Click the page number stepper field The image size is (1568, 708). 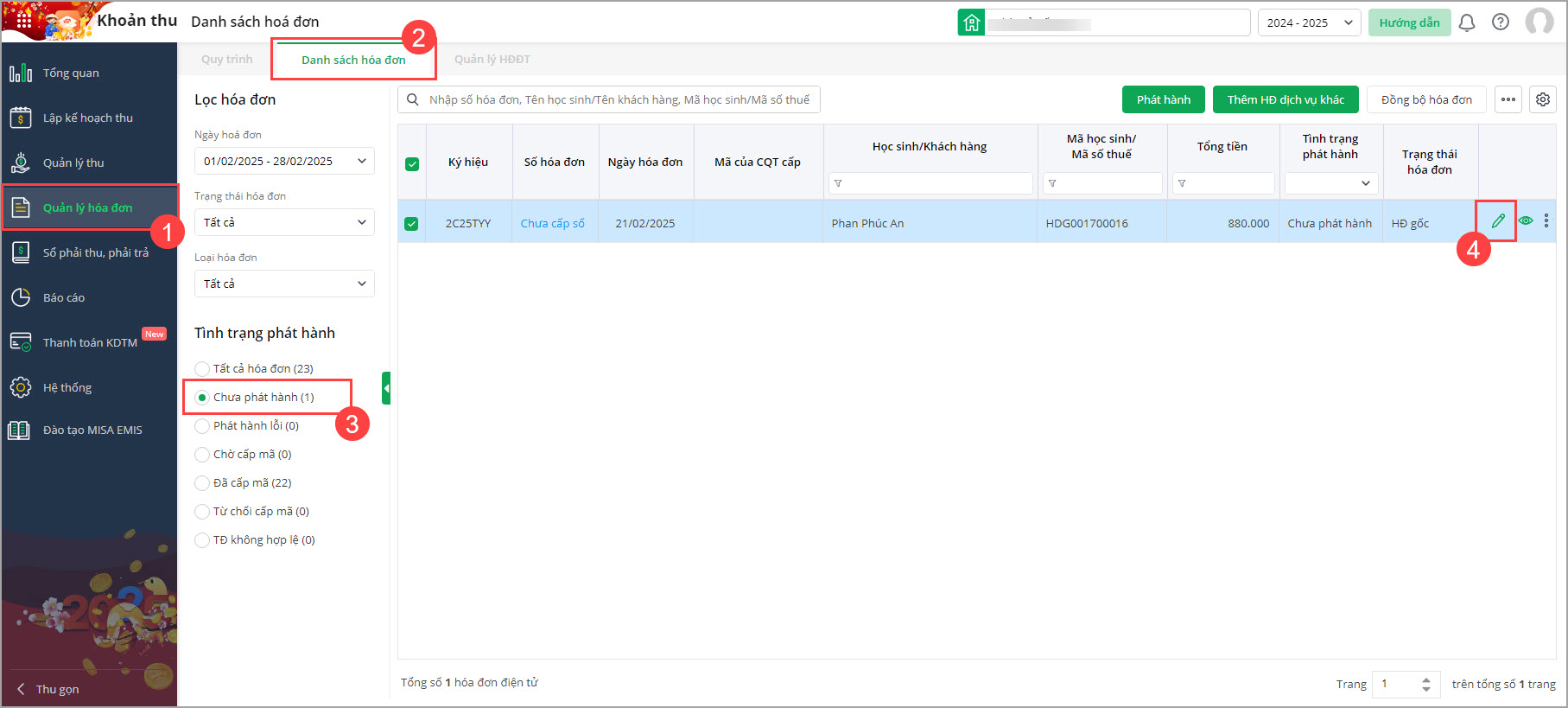coord(1407,684)
